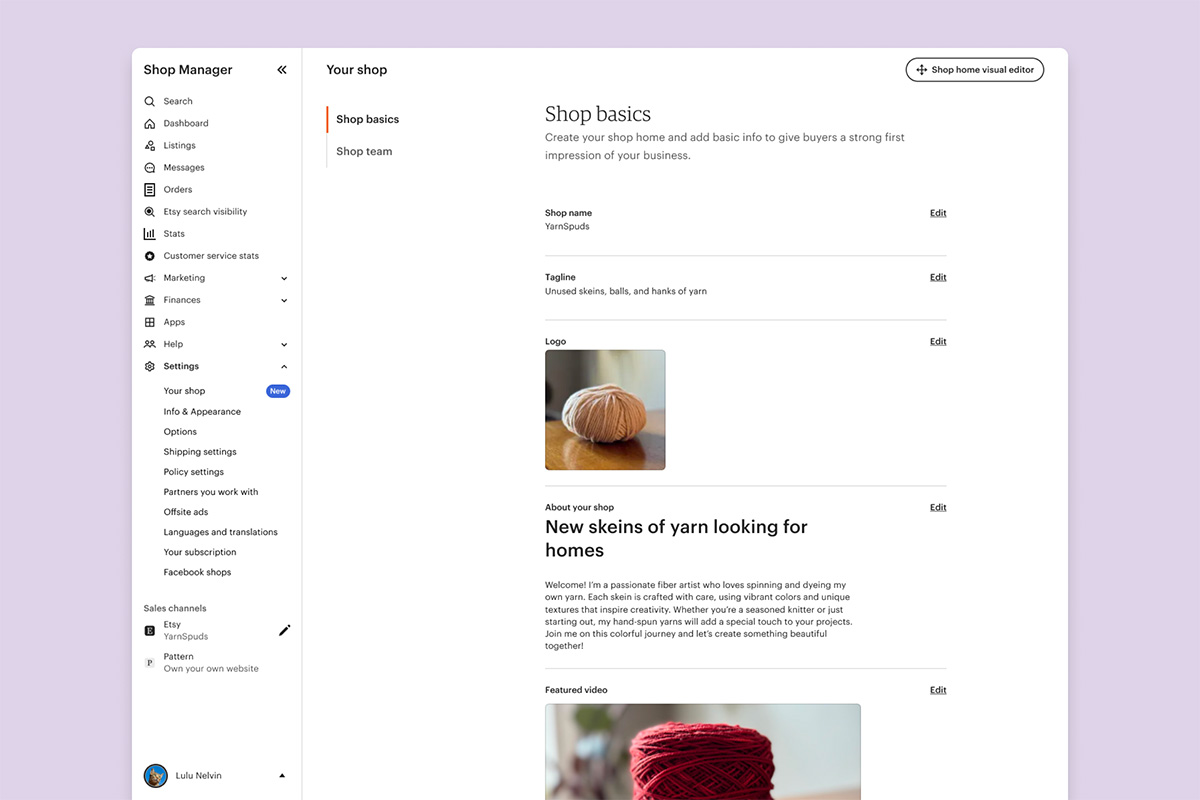1200x800 pixels.
Task: Open Customer service stats icon
Action: pos(148,255)
